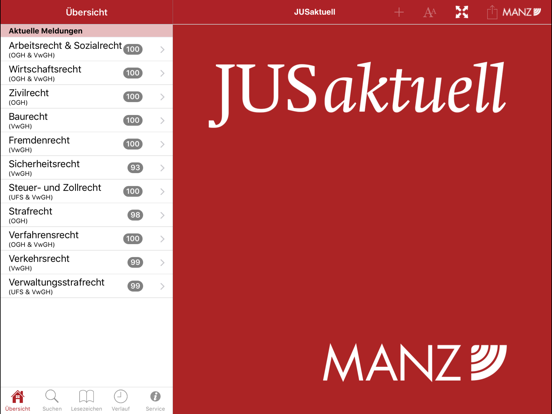The height and width of the screenshot is (414, 552).
Task: Open Steuer- und Zollrecht category
Action: pyautogui.click(x=87, y=191)
